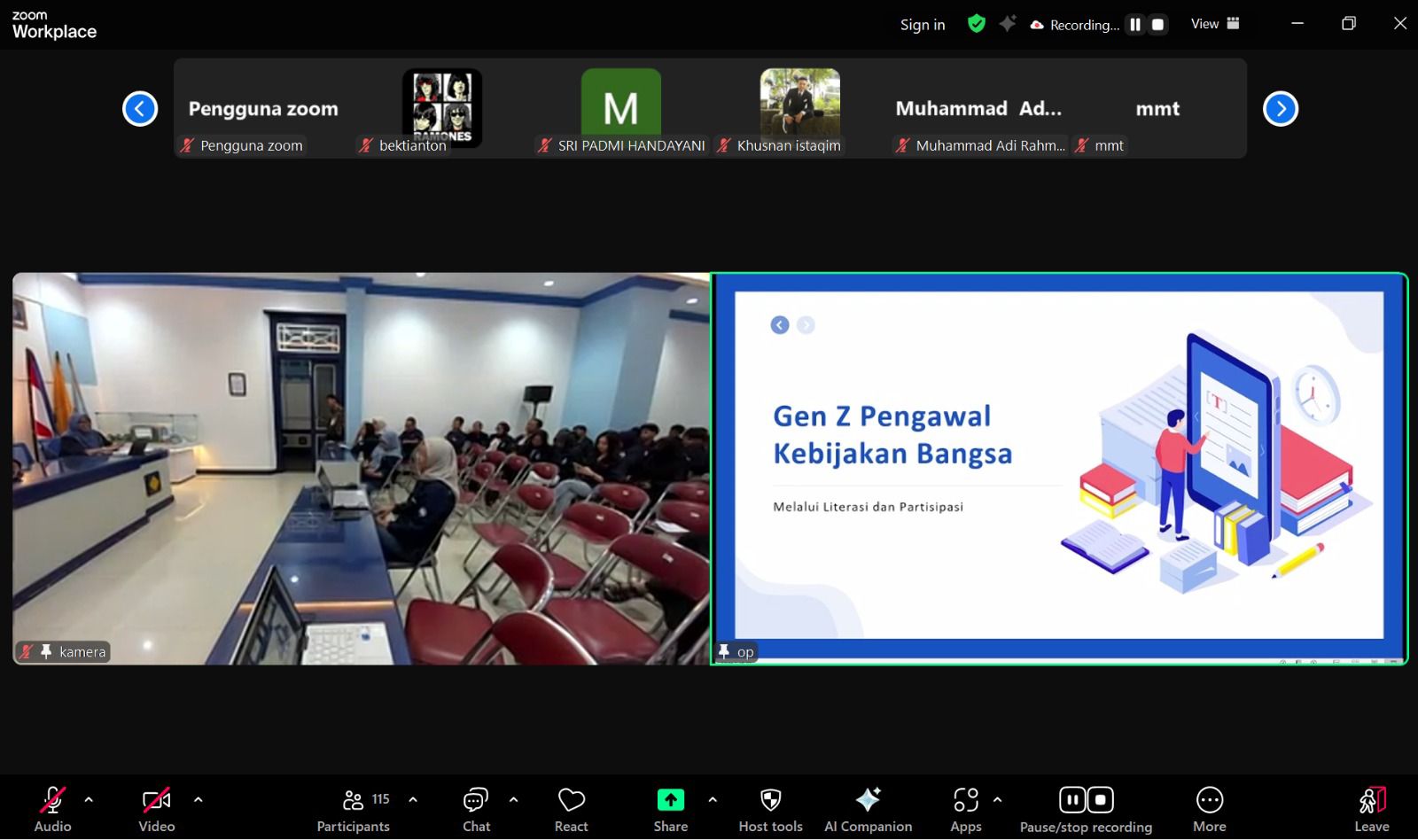Screen dimensions: 1418x840
Task: Expand the share options arrow
Action: (x=713, y=799)
